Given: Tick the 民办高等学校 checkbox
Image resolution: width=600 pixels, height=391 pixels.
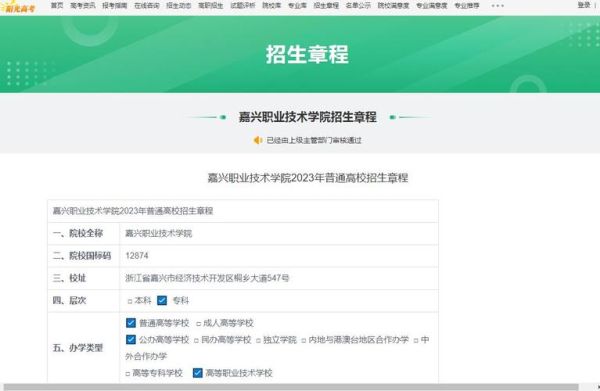Looking at the screenshot, I should tap(196, 340).
